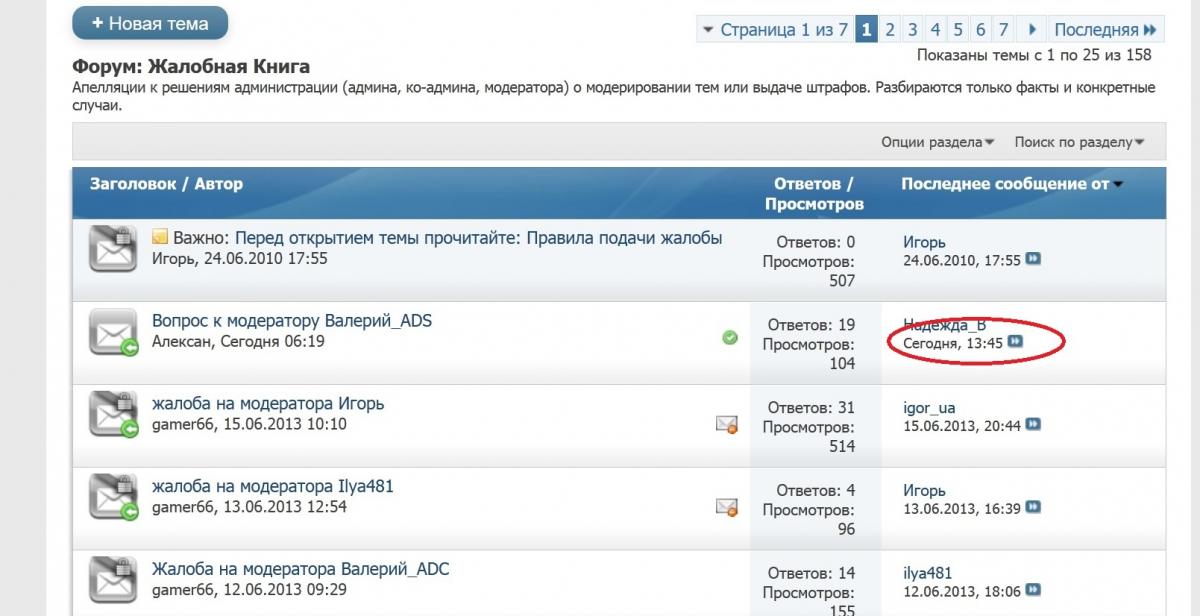Click go-to-last-post icon for igor_ua row

1033,425
